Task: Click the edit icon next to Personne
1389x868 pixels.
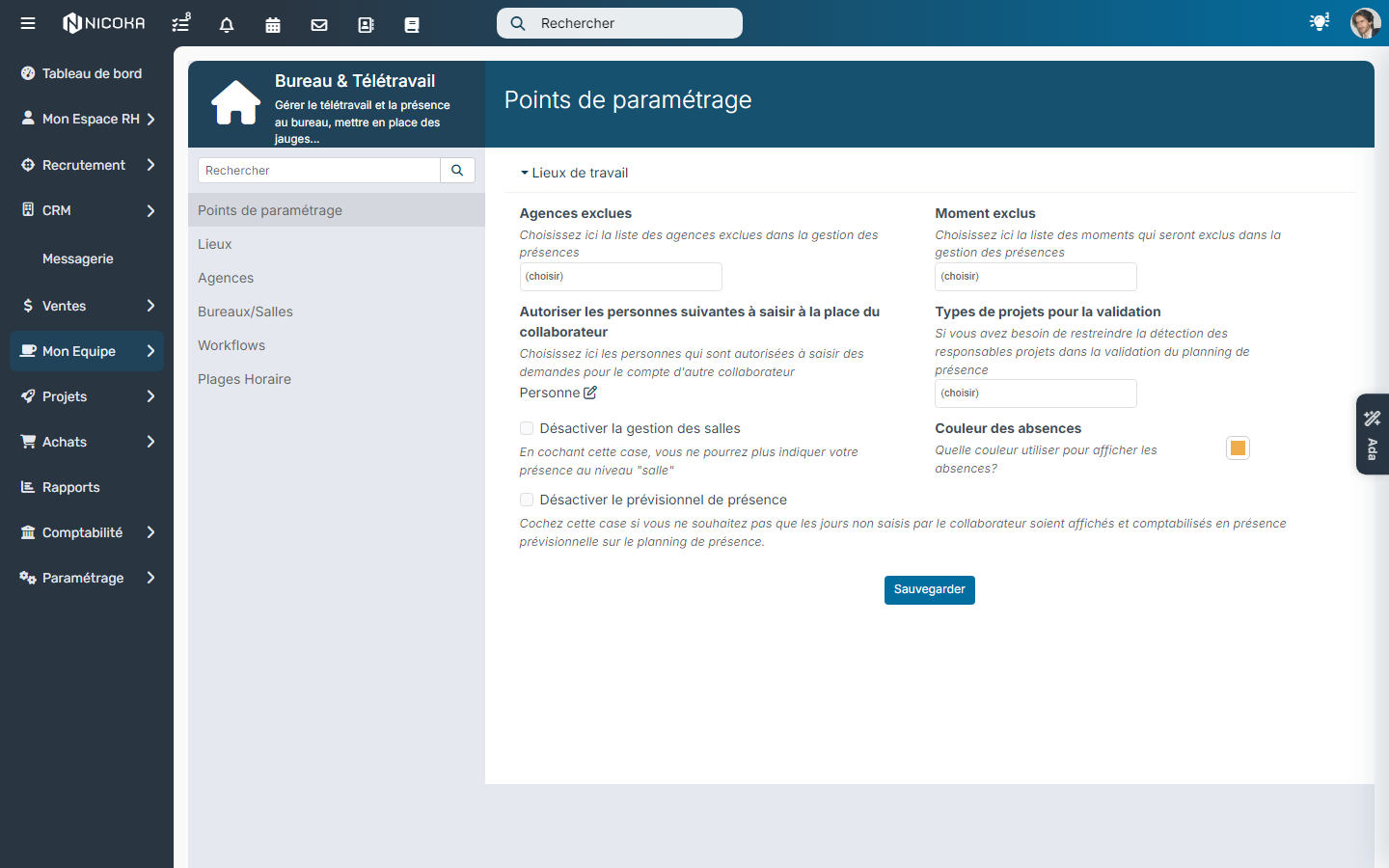Action: (590, 393)
